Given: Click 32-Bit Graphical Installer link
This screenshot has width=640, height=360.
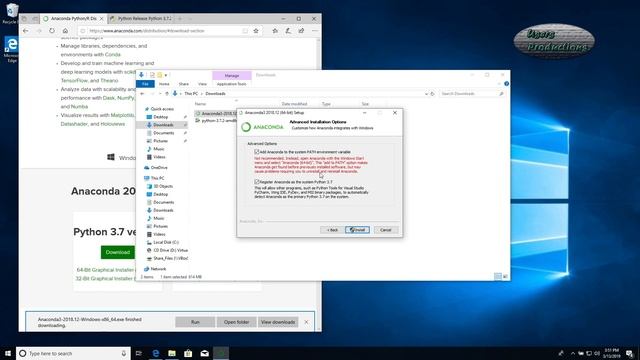Looking at the screenshot, I should tap(105, 278).
